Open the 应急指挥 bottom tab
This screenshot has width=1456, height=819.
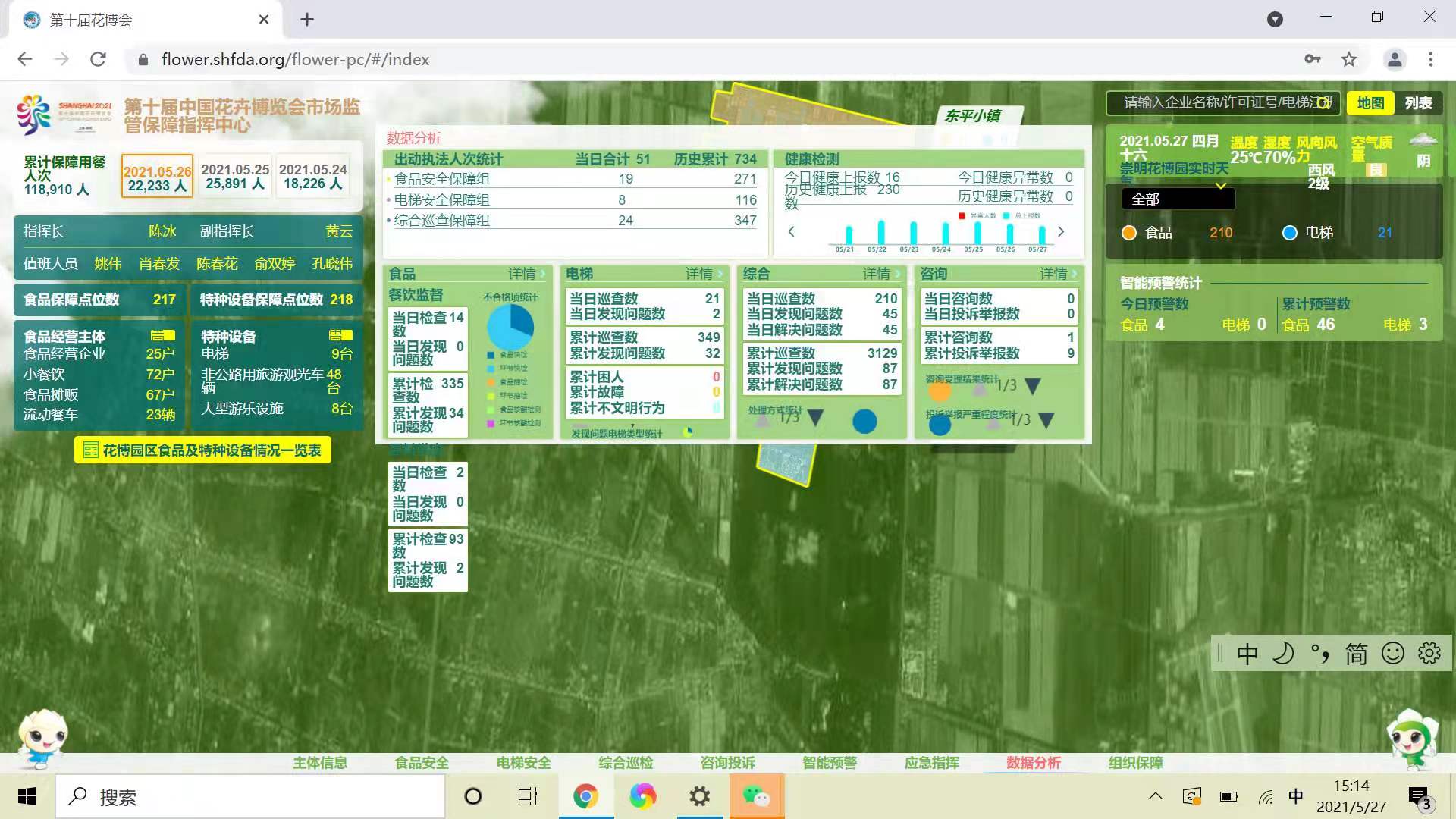click(931, 763)
